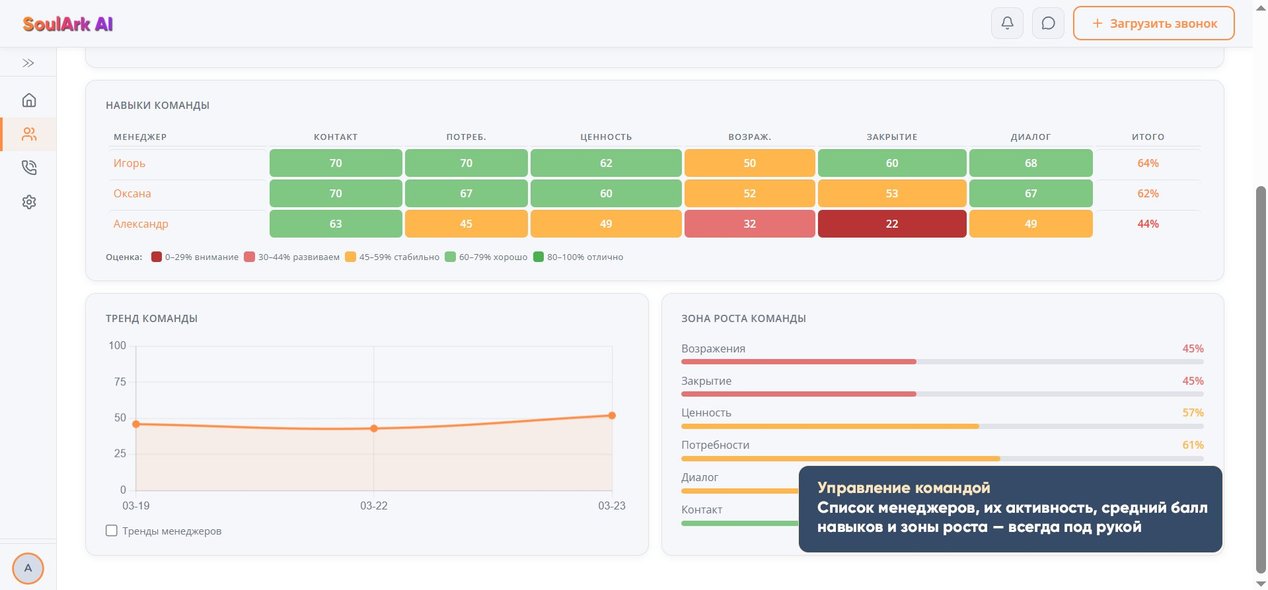Click the Ценность progress bar at 57%
The height and width of the screenshot is (590, 1268).
(x=942, y=426)
